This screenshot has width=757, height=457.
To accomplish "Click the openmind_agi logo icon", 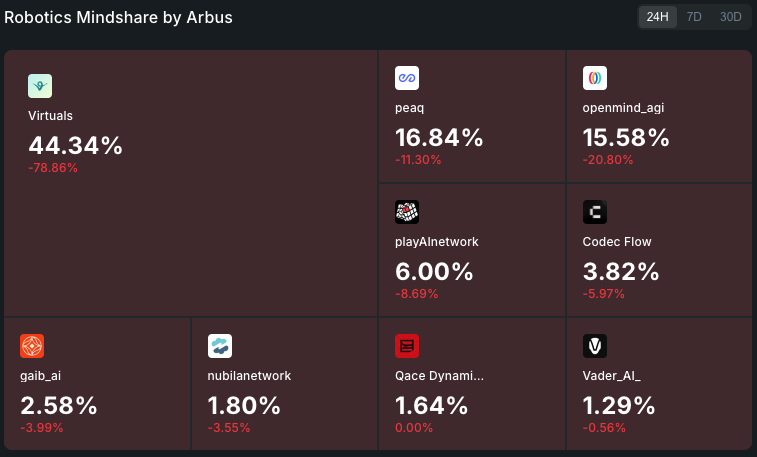I will pos(594,78).
